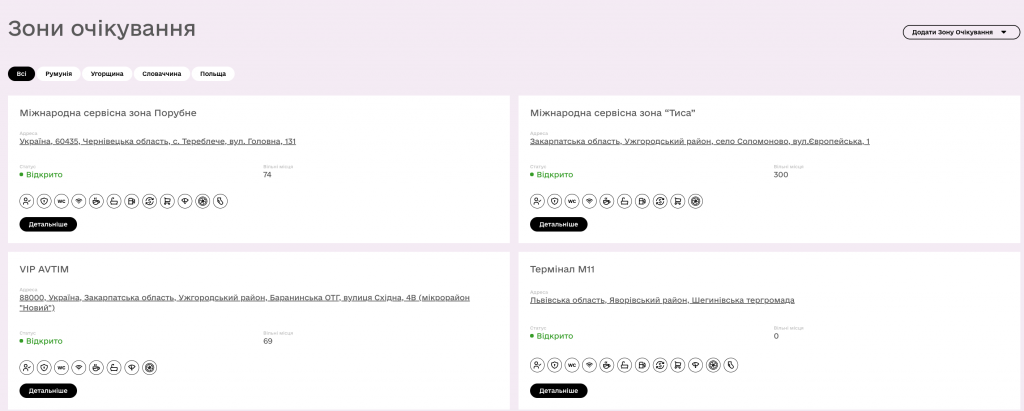The width and height of the screenshot is (1024, 411).
Task: Click the security shield icon in Порубне card
Action: tap(44, 201)
